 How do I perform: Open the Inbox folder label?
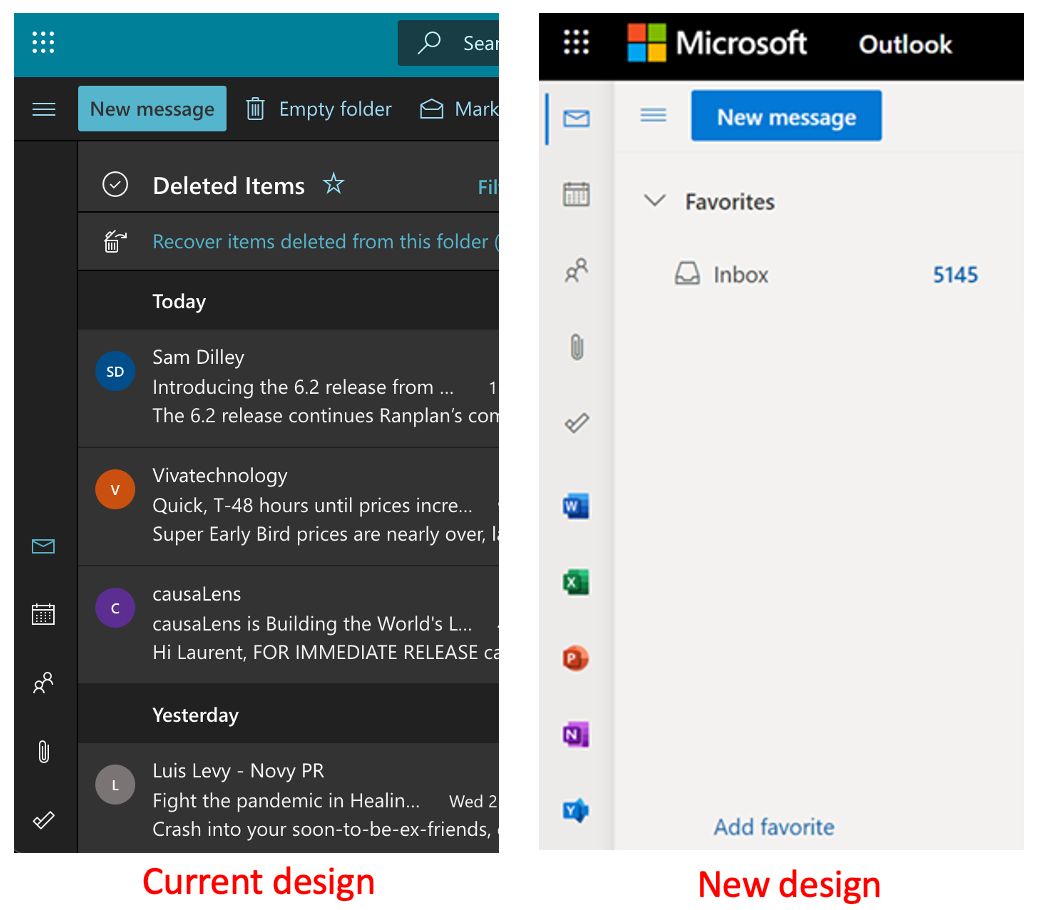pyautogui.click(x=740, y=275)
